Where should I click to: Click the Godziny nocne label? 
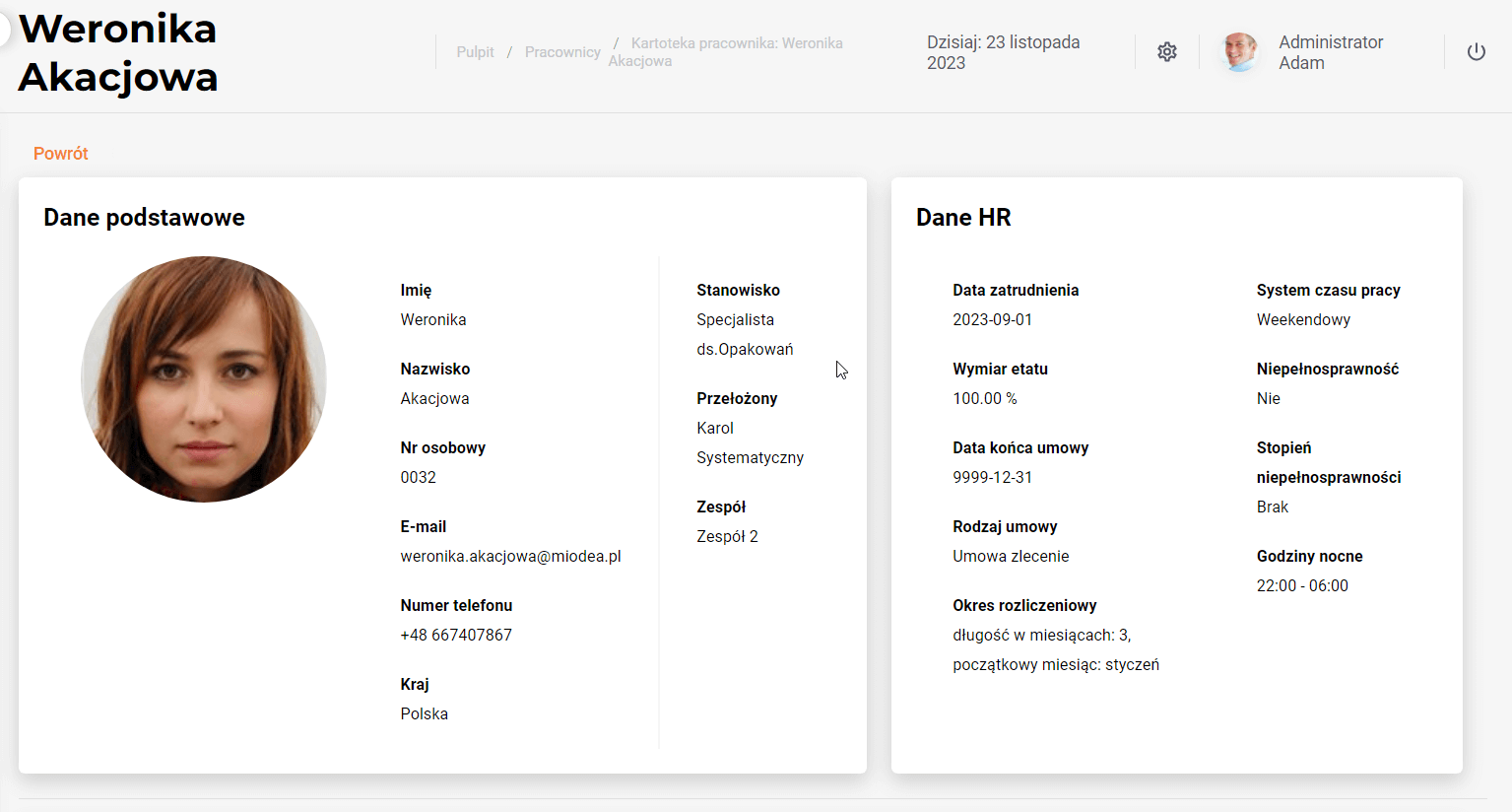click(x=1309, y=556)
